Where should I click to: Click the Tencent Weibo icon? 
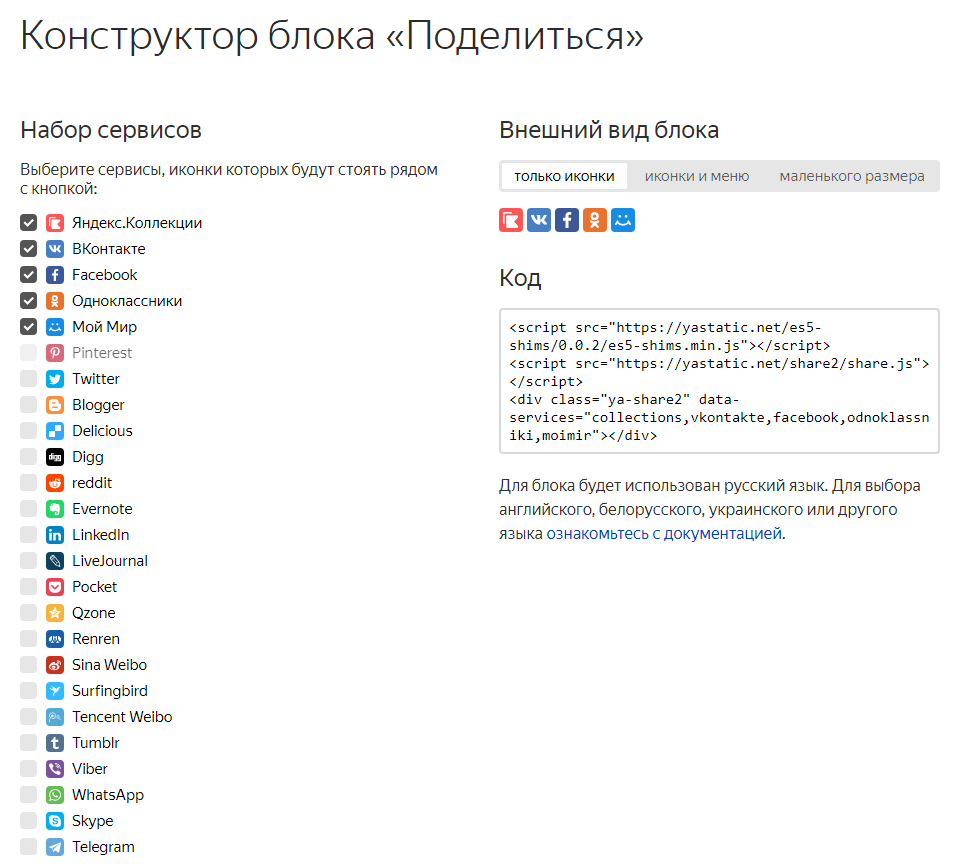pyautogui.click(x=55, y=717)
